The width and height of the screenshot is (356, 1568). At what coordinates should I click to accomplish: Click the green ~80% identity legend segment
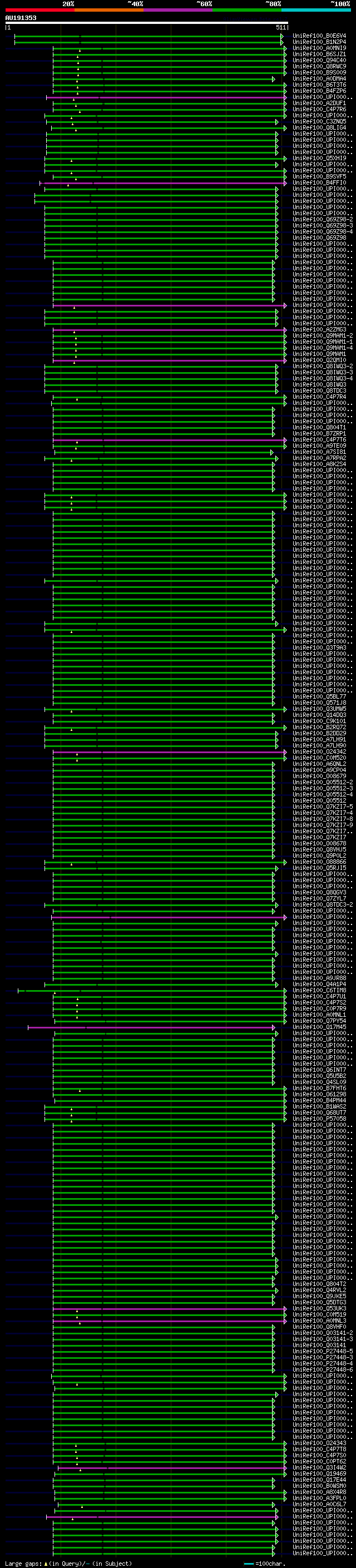click(x=246, y=11)
